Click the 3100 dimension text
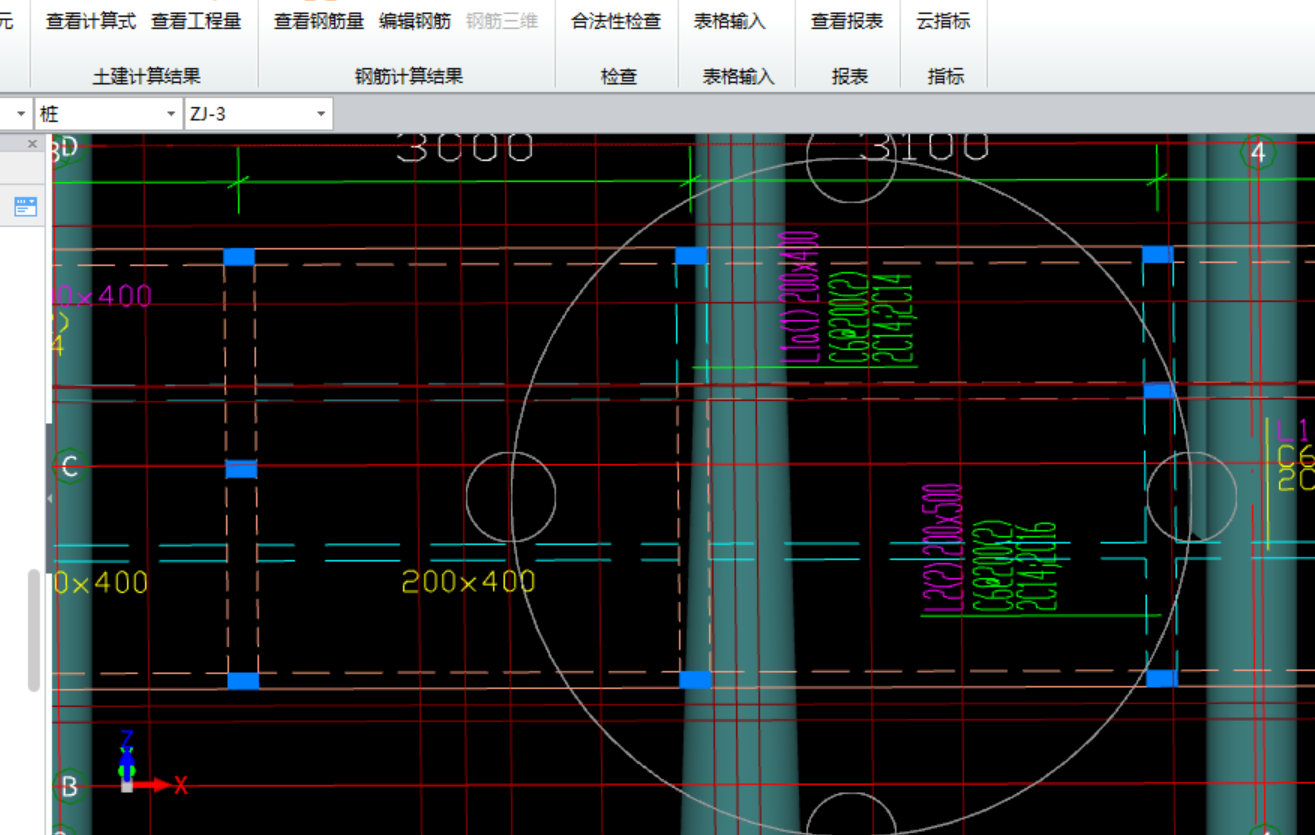 point(923,148)
